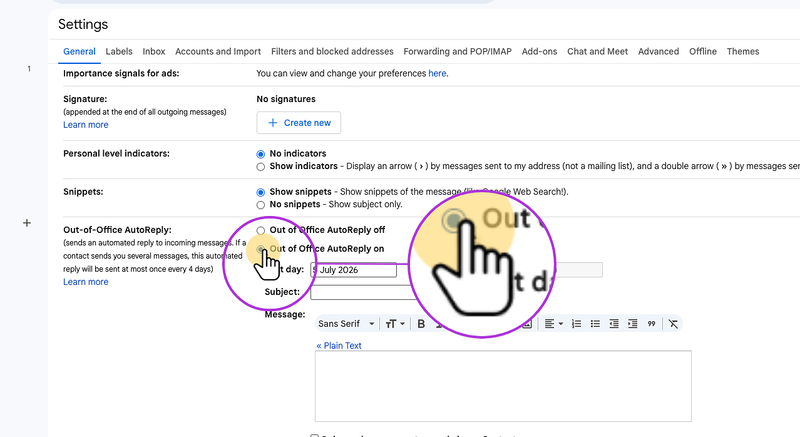Turn Out of Office AutoReply on
Image resolution: width=800 pixels, height=437 pixels.
pos(261,249)
